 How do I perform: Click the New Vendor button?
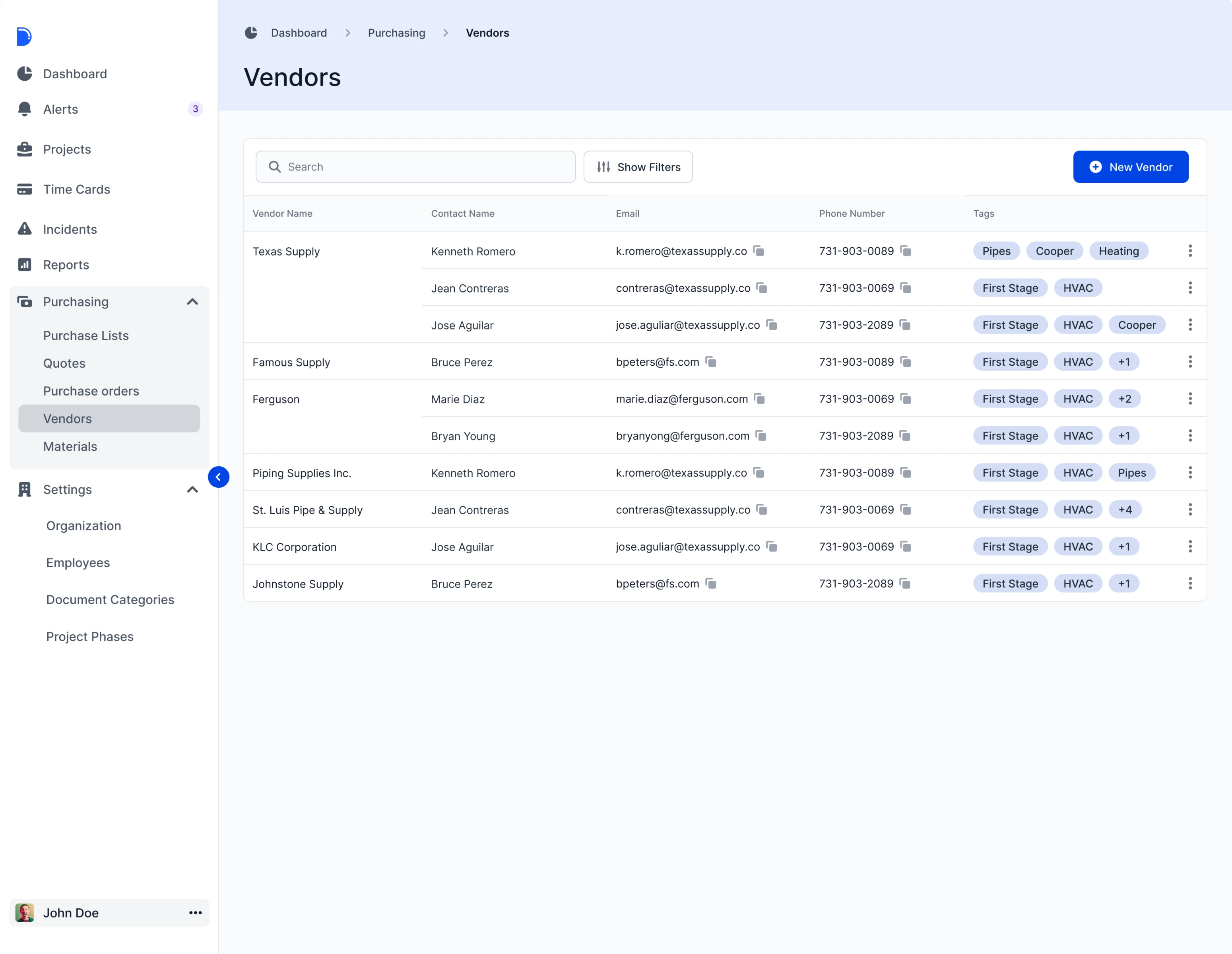pos(1130,167)
